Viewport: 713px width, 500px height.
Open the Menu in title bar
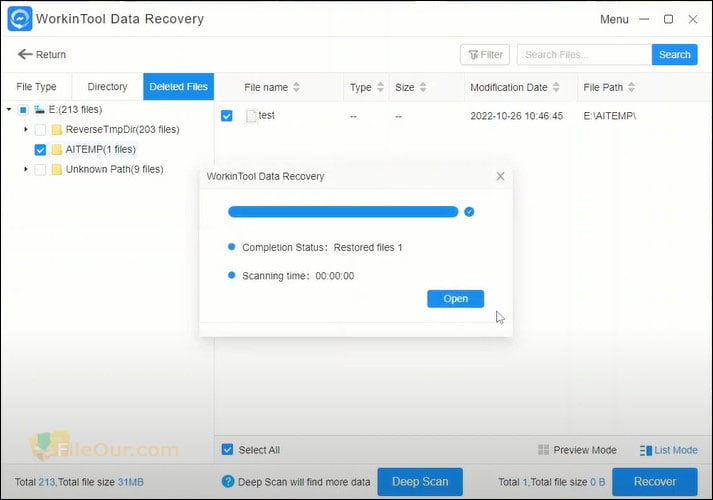pos(614,20)
